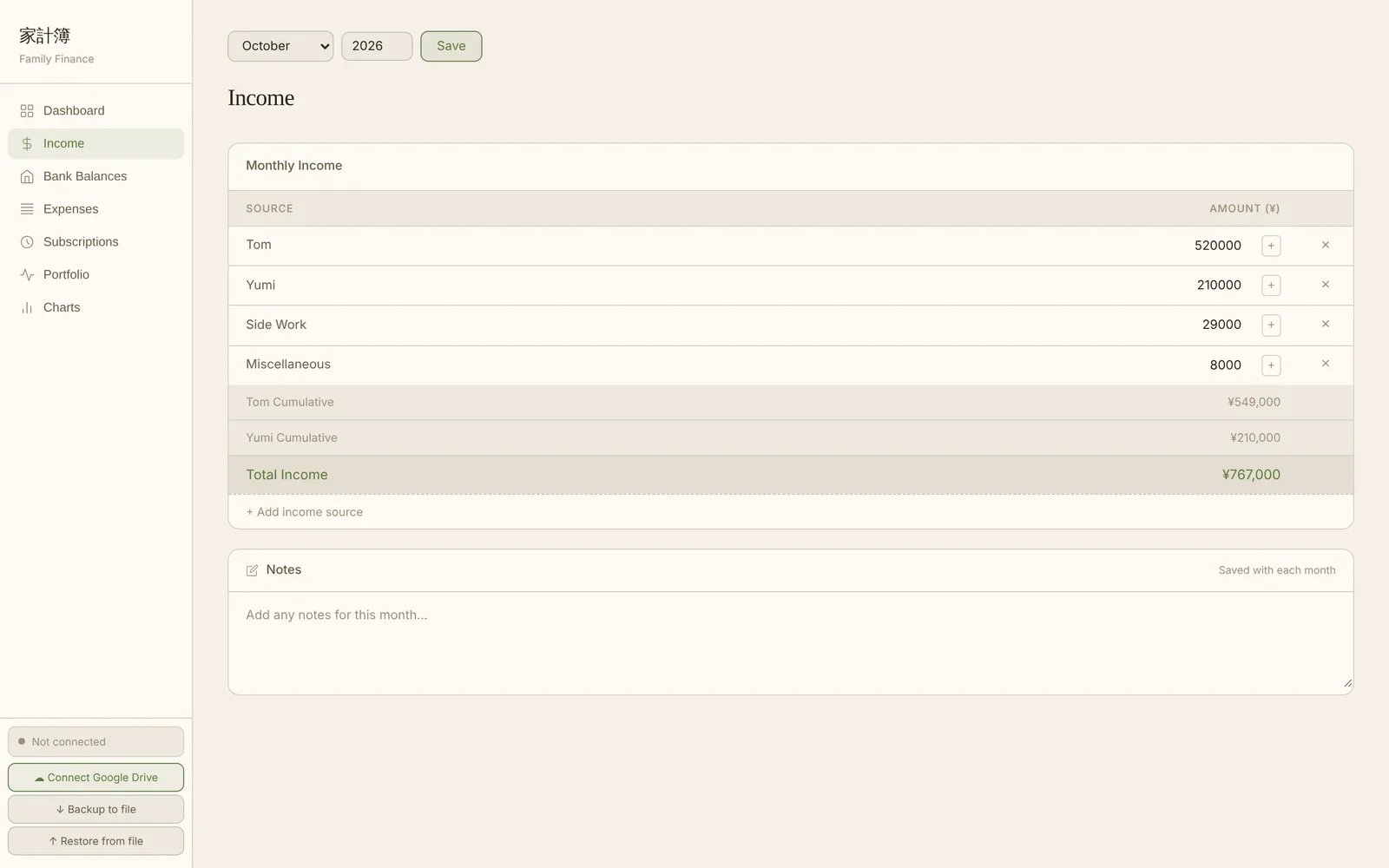Remove the Tom income row

[x=1326, y=245]
